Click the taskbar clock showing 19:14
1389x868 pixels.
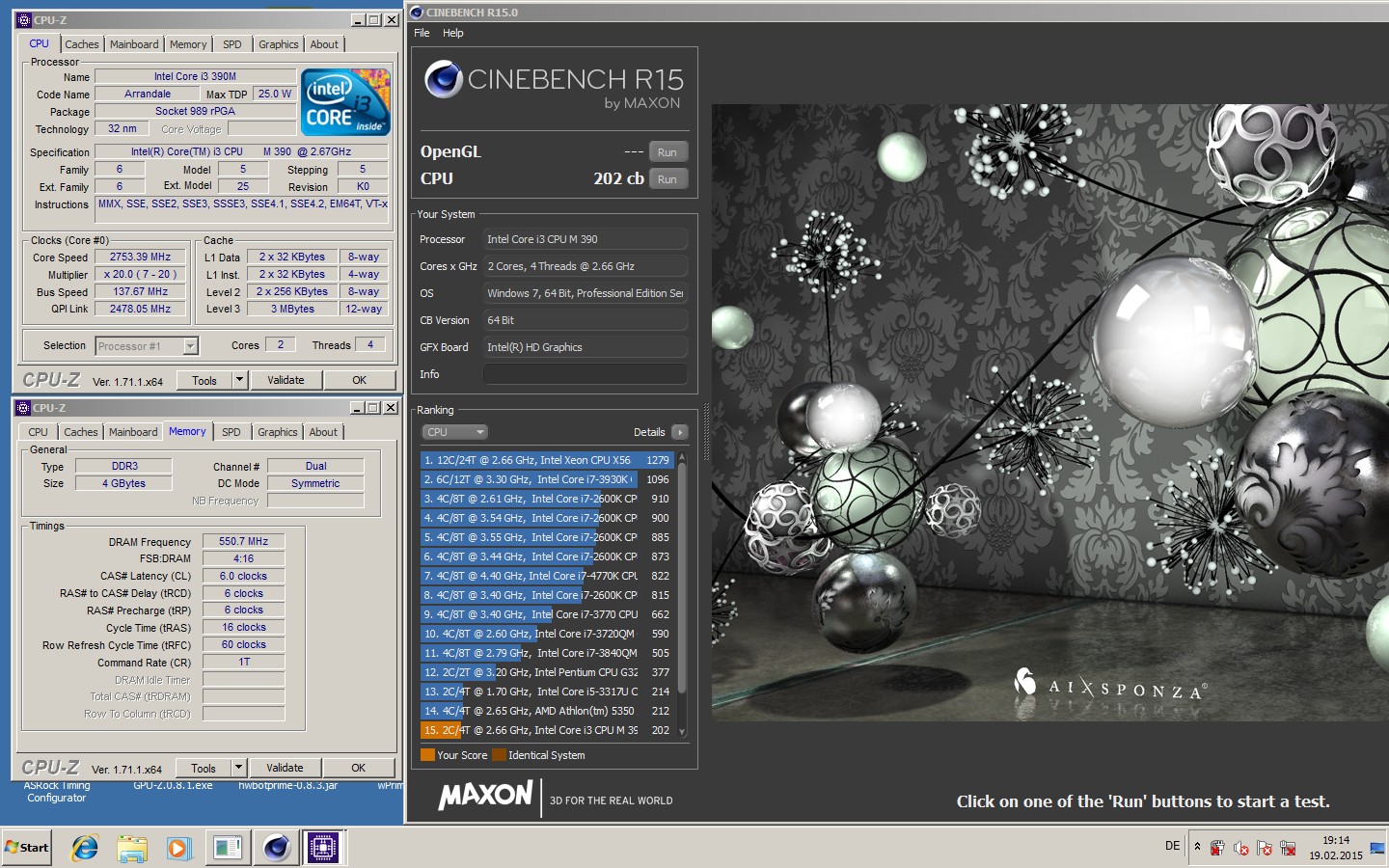1336,848
